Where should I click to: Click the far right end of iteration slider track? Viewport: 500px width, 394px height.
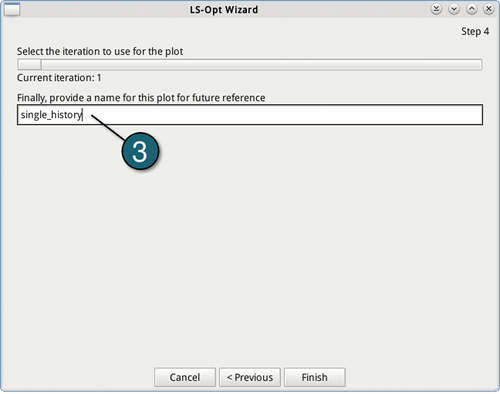(x=478, y=64)
